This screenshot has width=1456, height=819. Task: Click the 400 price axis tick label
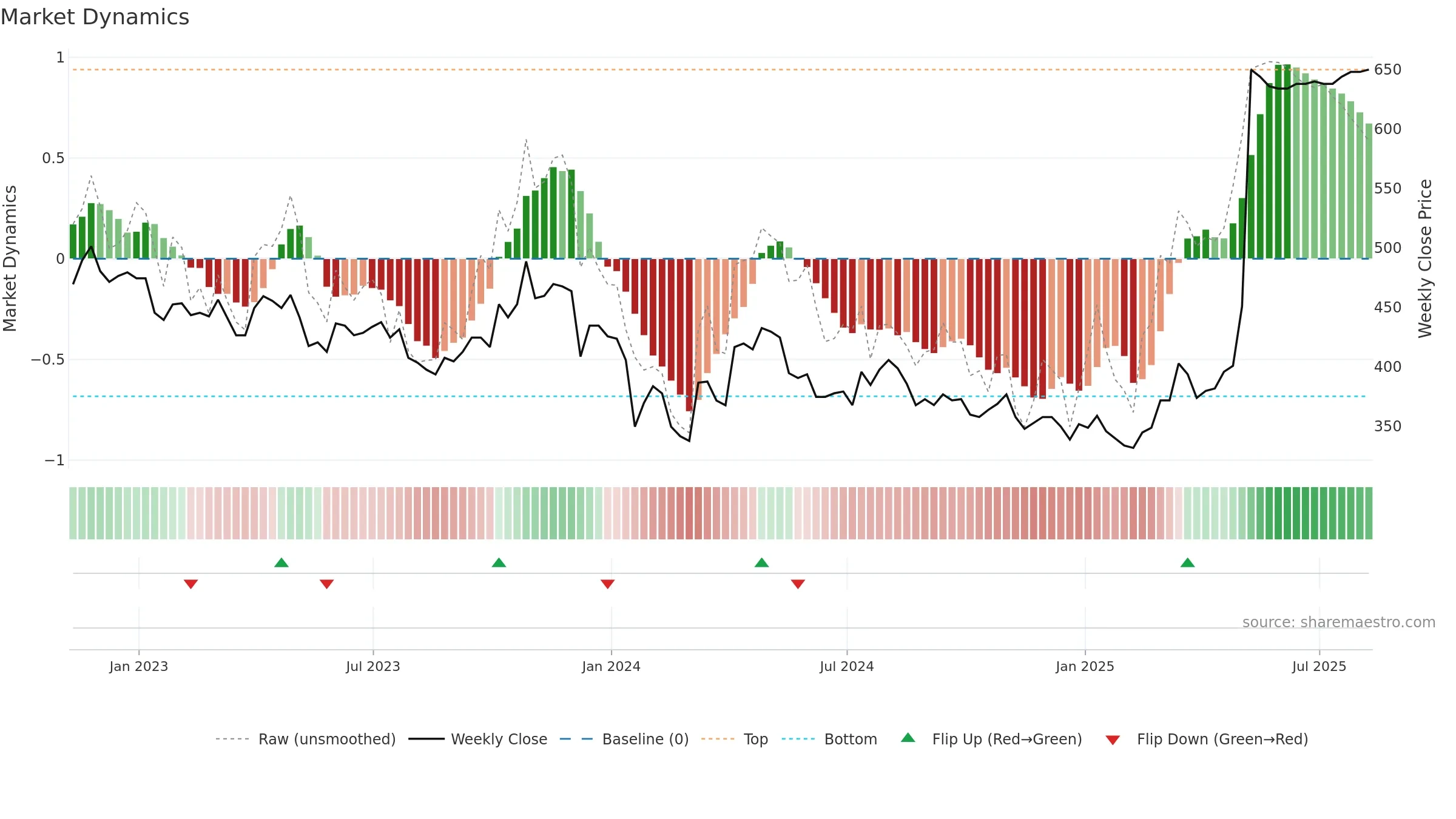[1388, 367]
